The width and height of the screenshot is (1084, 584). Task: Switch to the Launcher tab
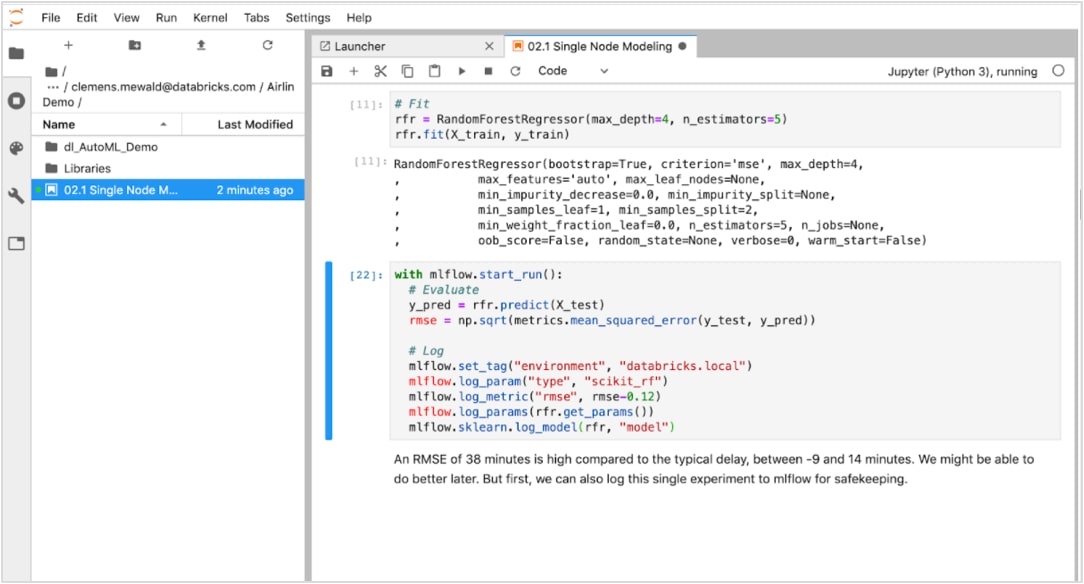tap(360, 46)
